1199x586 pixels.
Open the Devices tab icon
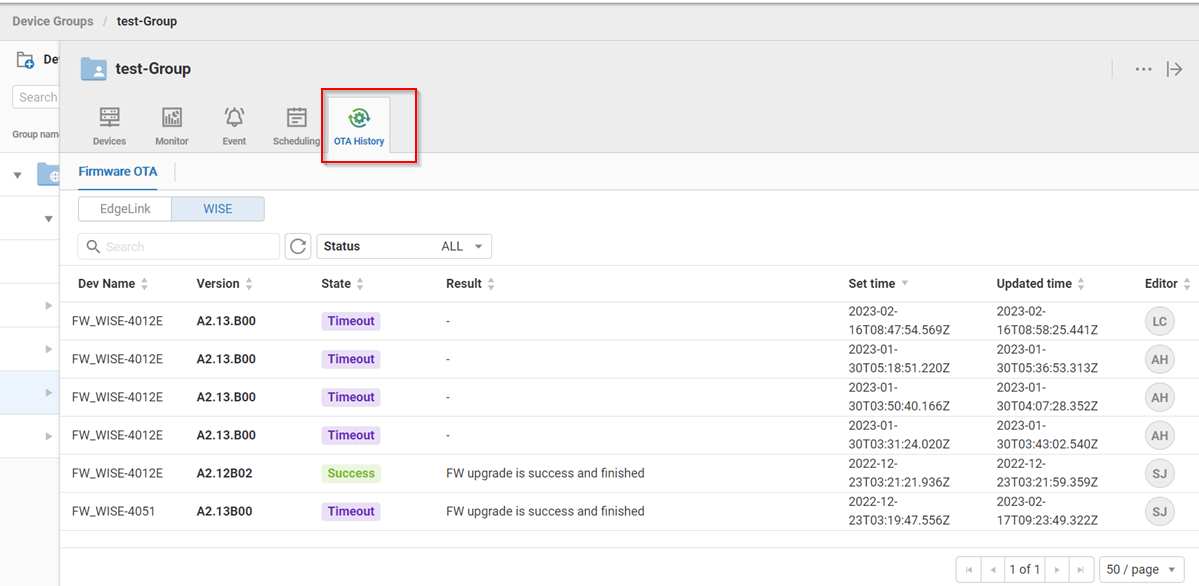(x=109, y=118)
